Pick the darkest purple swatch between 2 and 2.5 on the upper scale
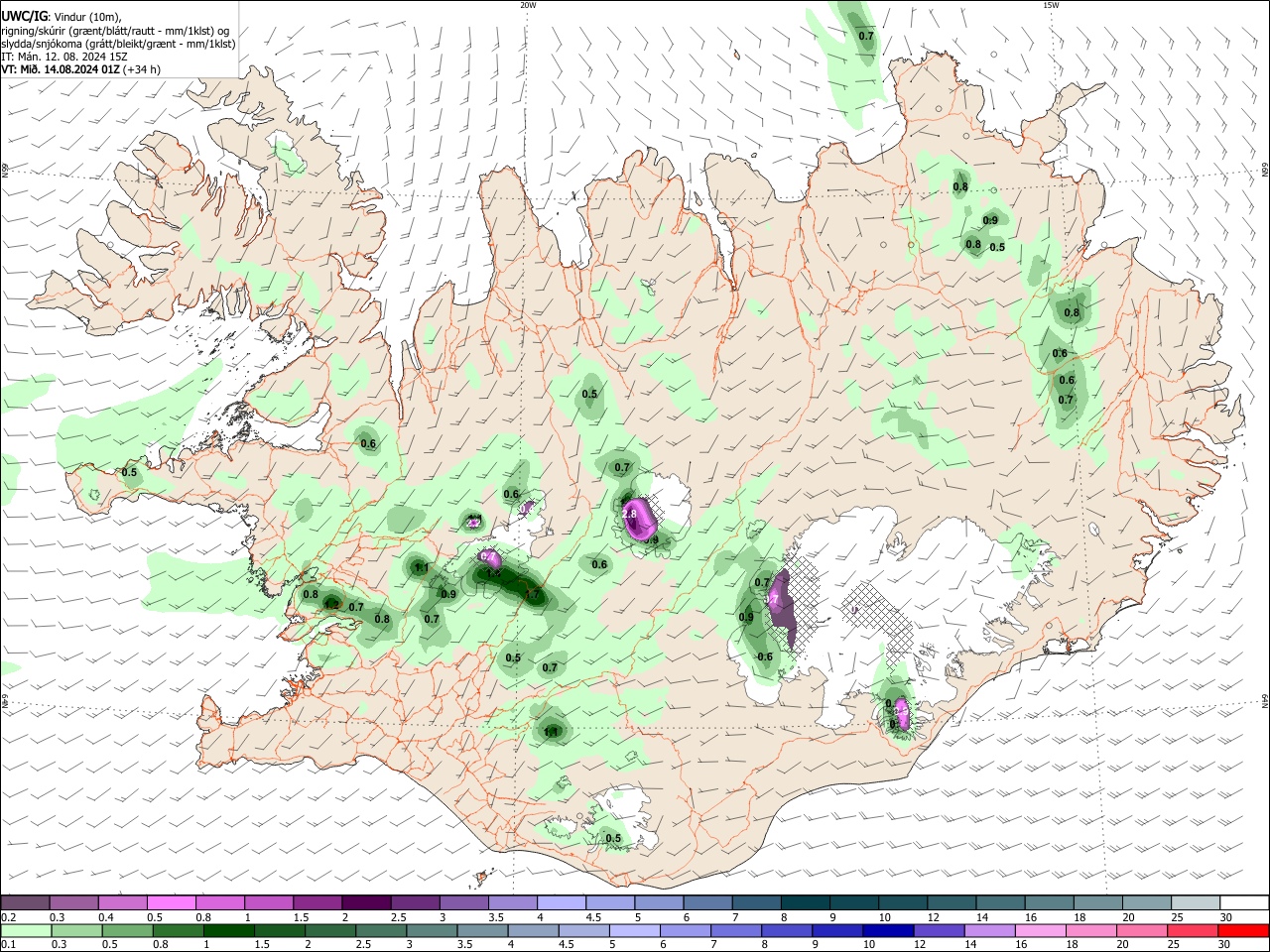The image size is (1270, 952). pyautogui.click(x=365, y=902)
